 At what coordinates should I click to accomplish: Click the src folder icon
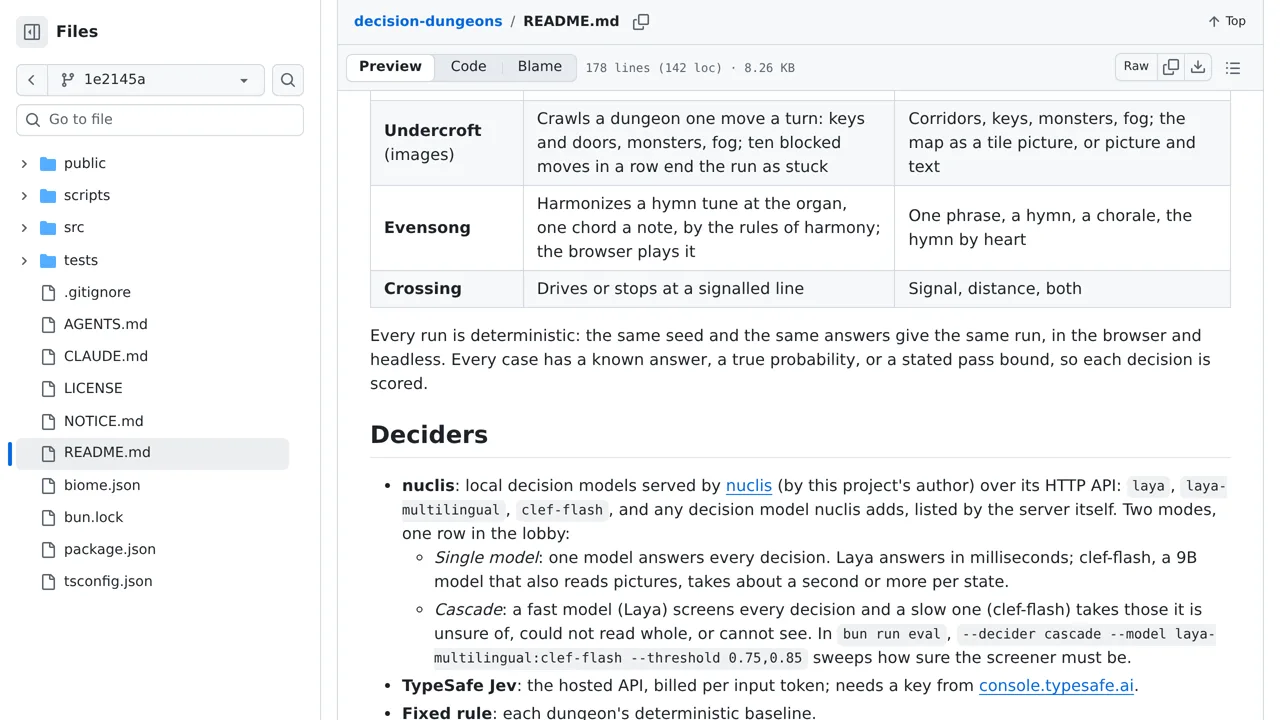pyautogui.click(x=48, y=228)
